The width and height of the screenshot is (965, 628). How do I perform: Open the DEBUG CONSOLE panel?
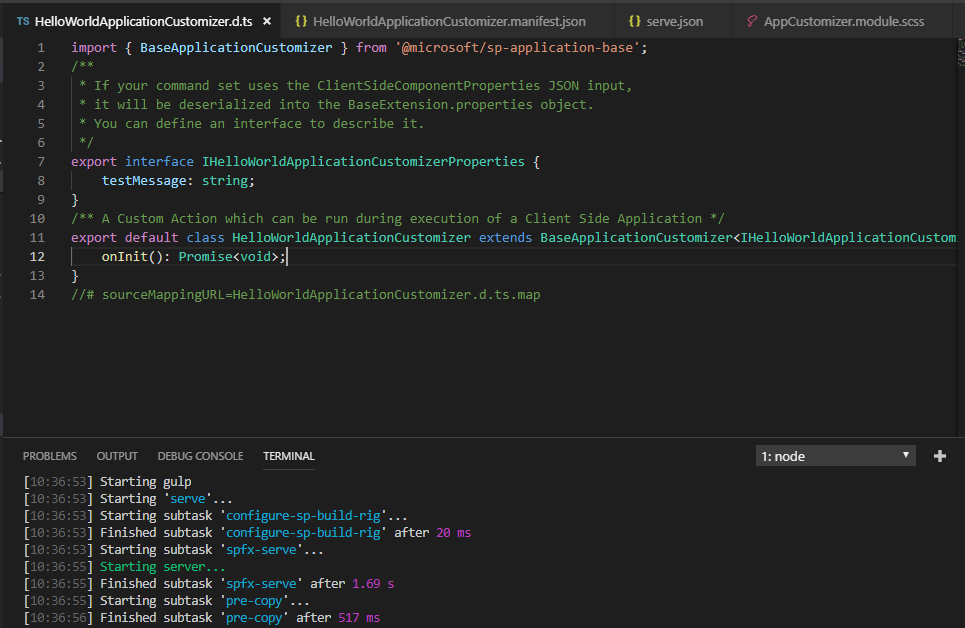pyautogui.click(x=200, y=456)
